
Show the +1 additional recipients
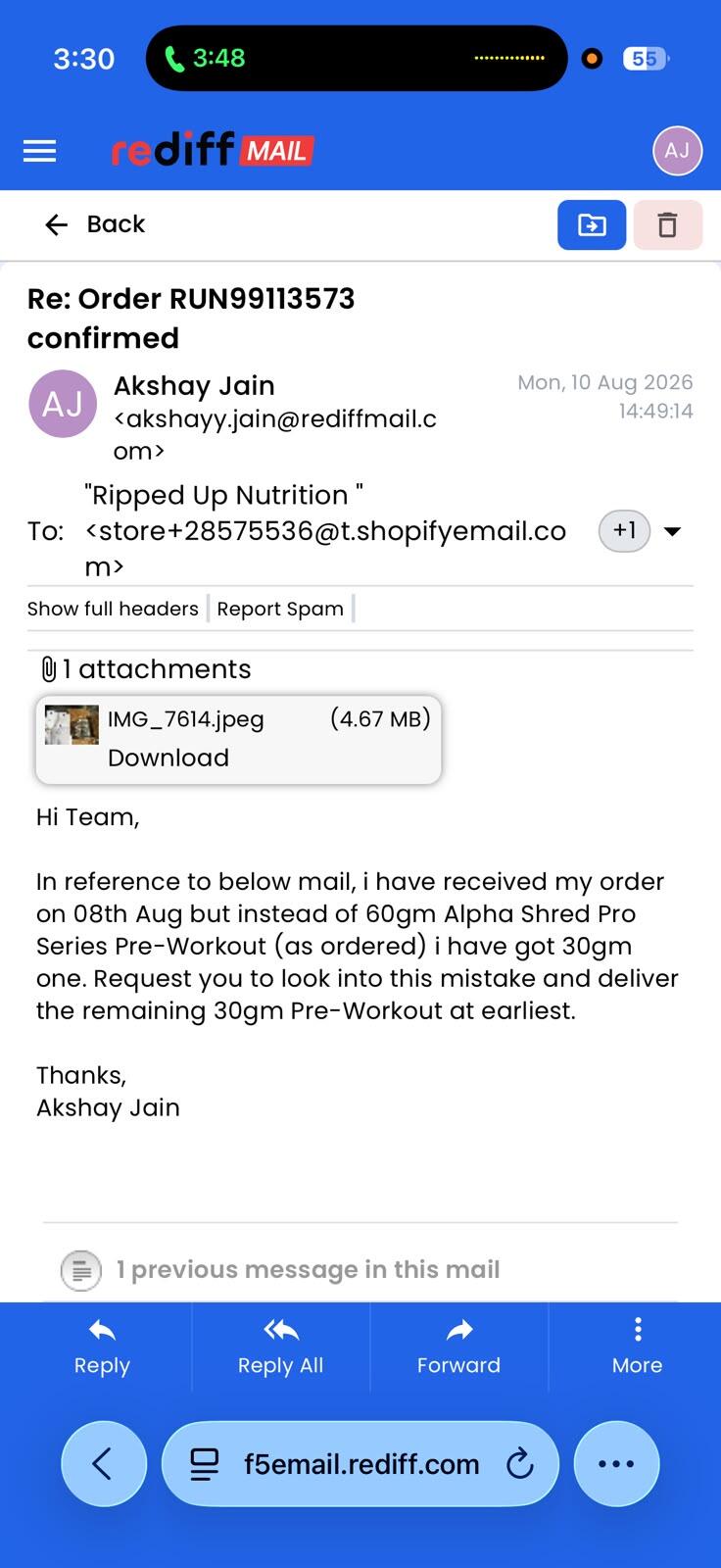pos(624,530)
